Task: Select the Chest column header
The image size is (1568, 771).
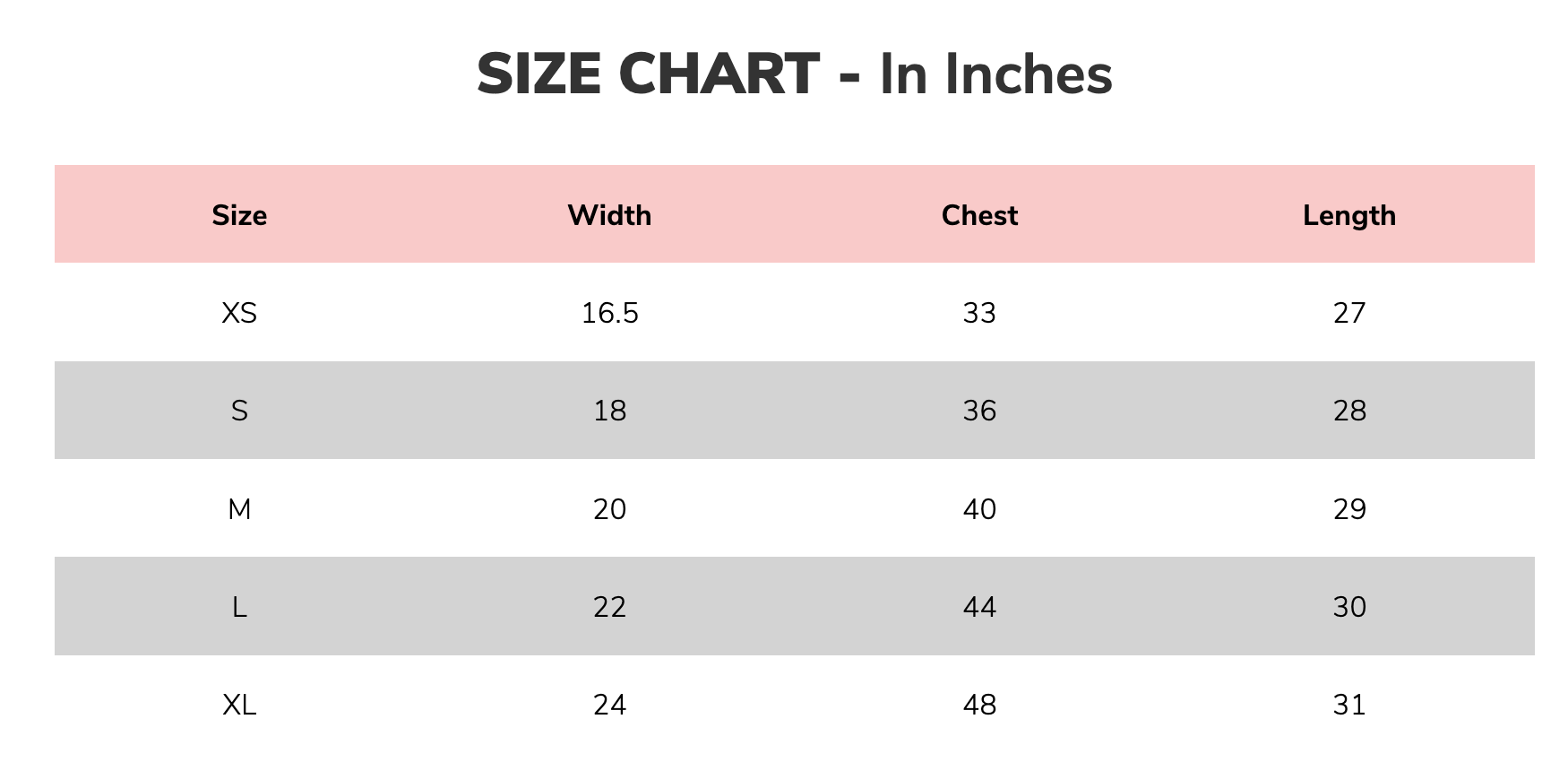Action: point(979,215)
